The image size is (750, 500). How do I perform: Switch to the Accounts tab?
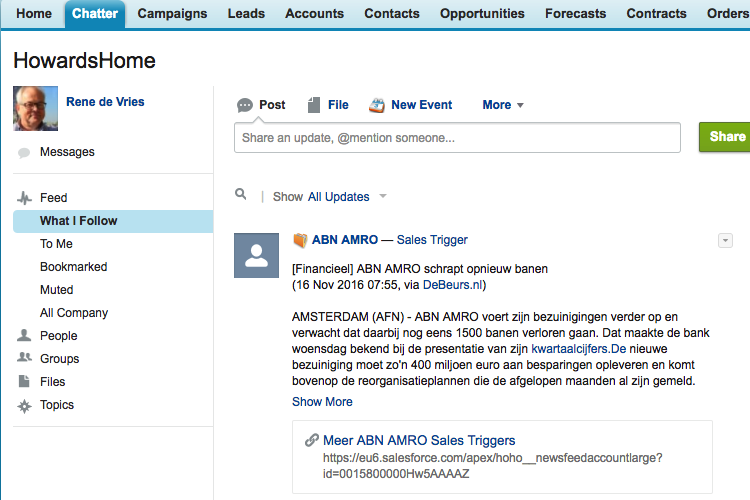[314, 13]
